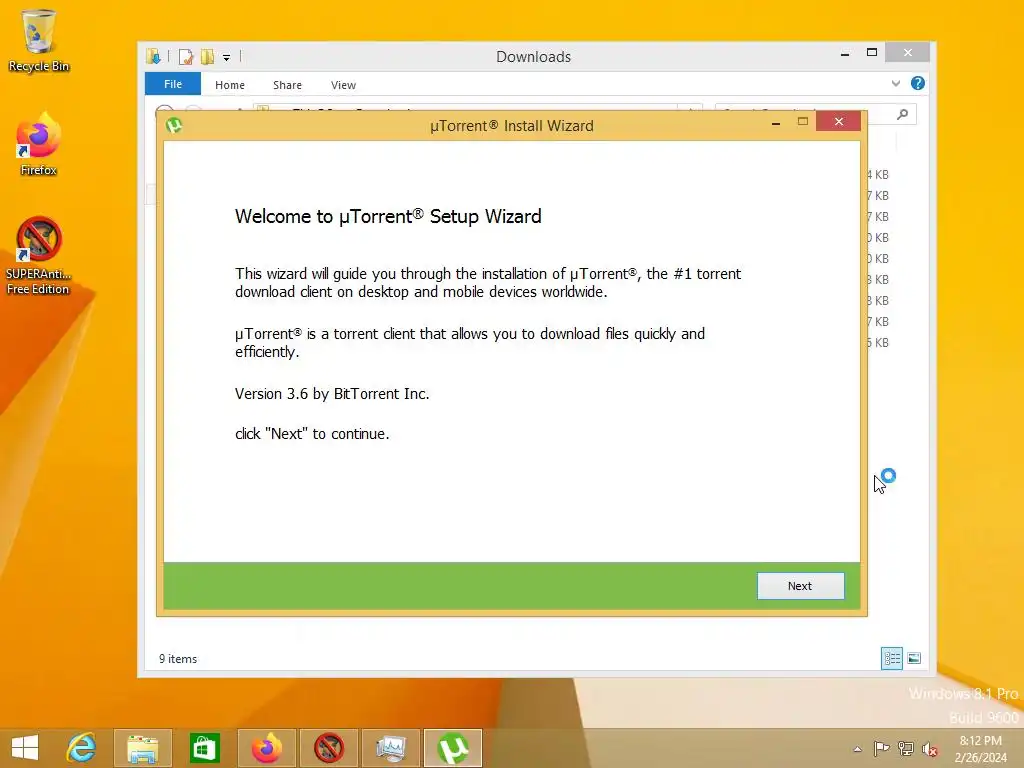The image size is (1024, 768).
Task: Click the µTorrent installer taskbar button
Action: [x=453, y=748]
